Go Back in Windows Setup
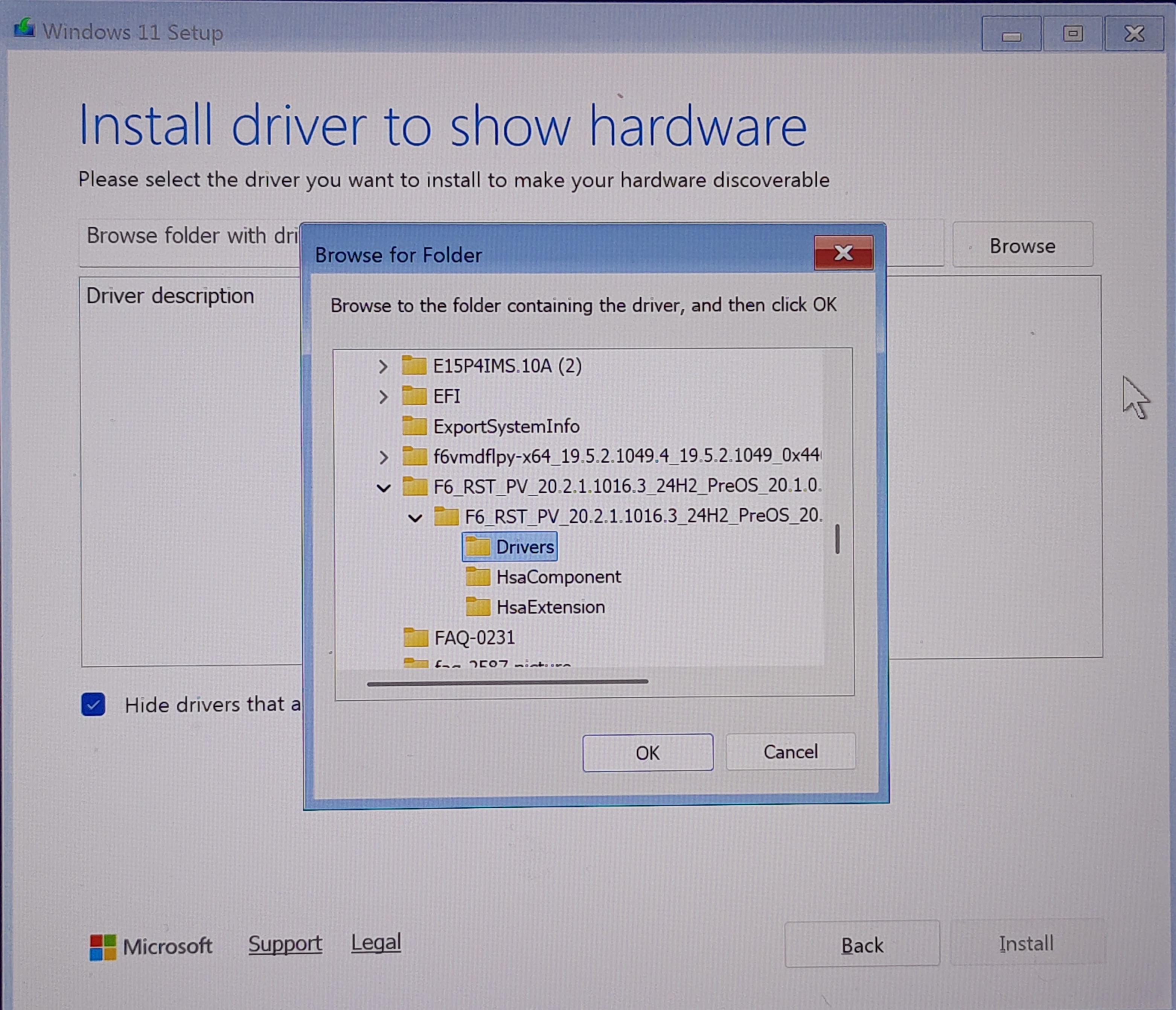The height and width of the screenshot is (1010, 1176). click(x=862, y=945)
